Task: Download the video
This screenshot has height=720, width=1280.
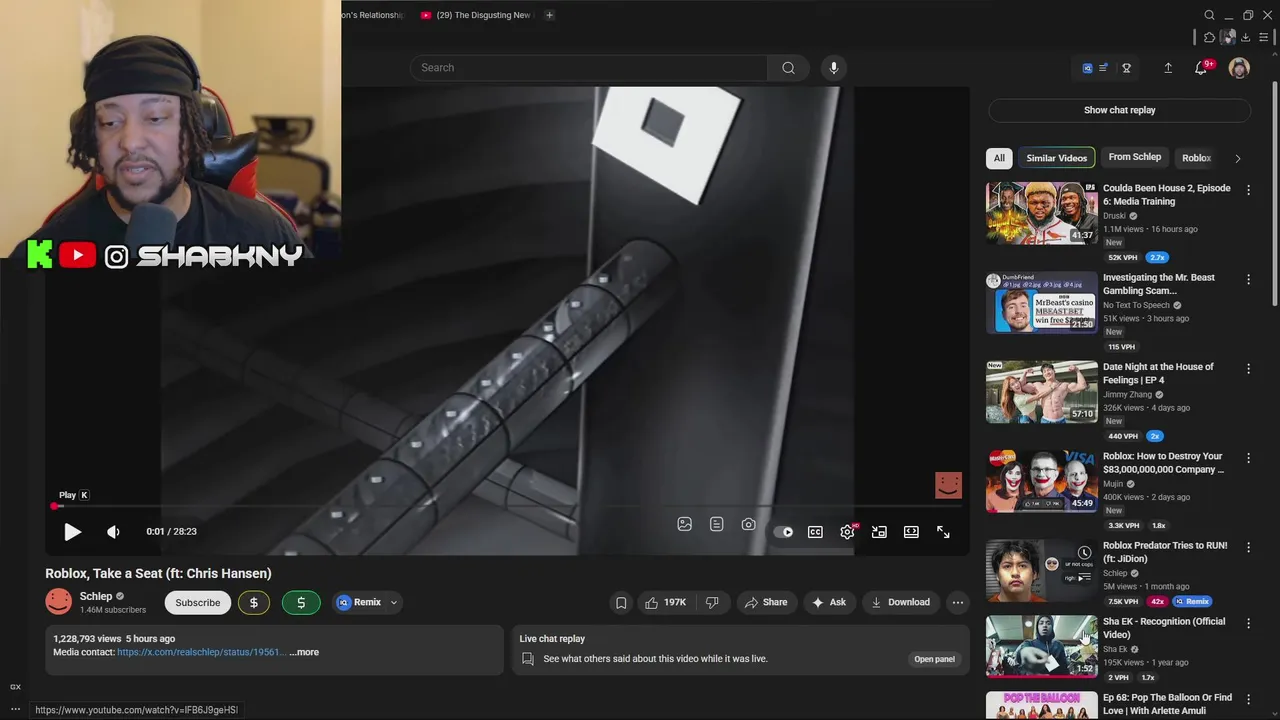Action: (900, 602)
